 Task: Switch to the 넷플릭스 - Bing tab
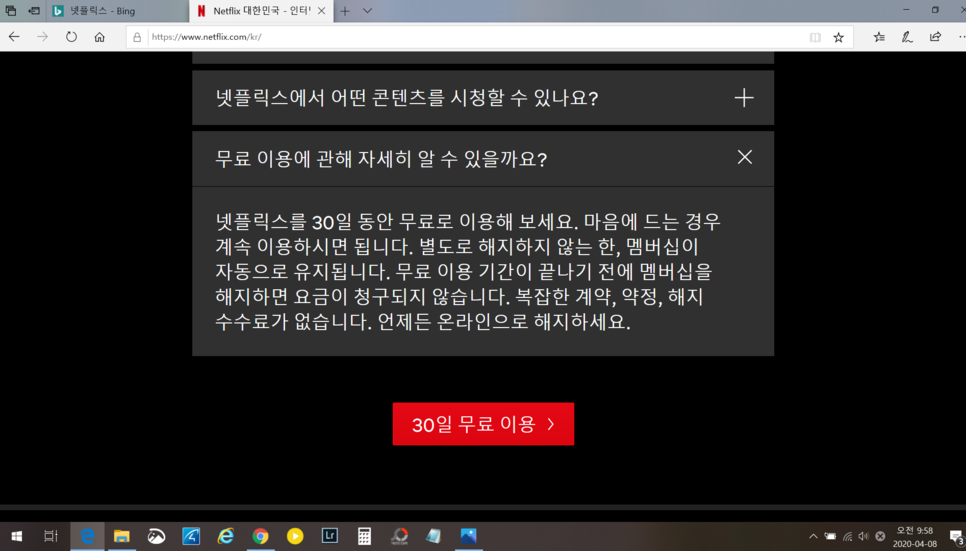pos(117,10)
